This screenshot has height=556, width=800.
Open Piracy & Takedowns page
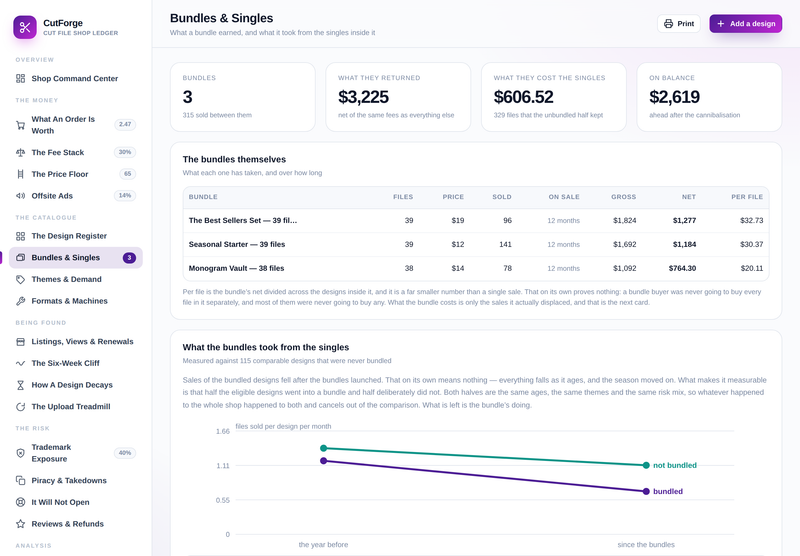click(x=76, y=481)
